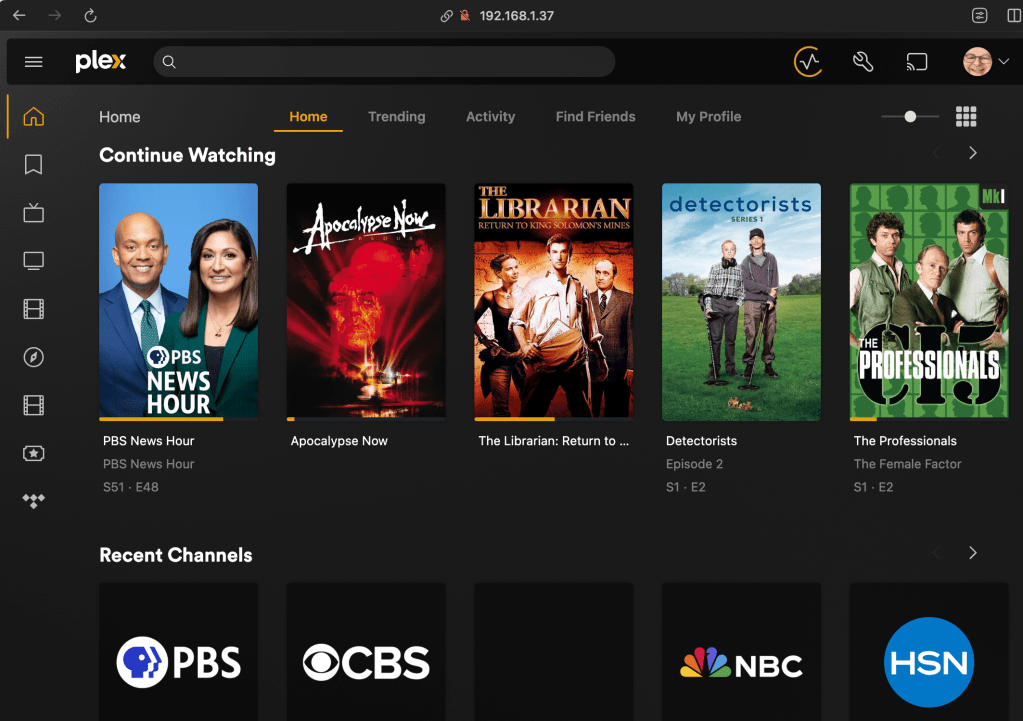Expand the user profile avatar dropdown
1023x721 pixels.
[x=985, y=62]
